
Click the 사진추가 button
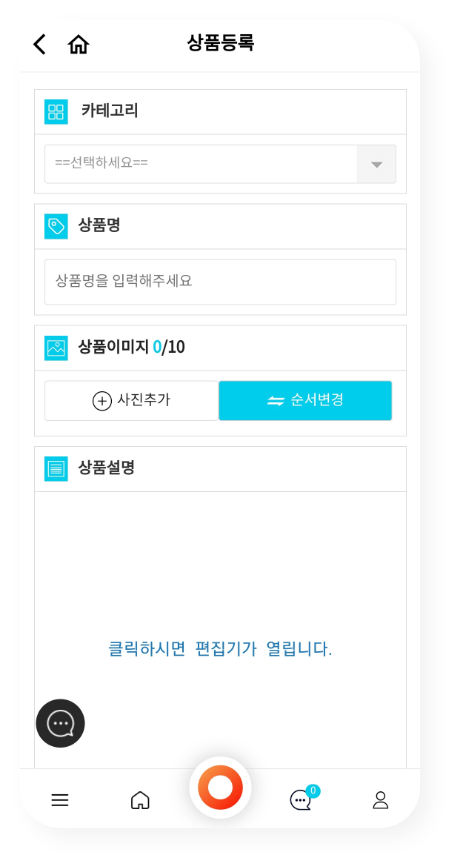point(132,400)
